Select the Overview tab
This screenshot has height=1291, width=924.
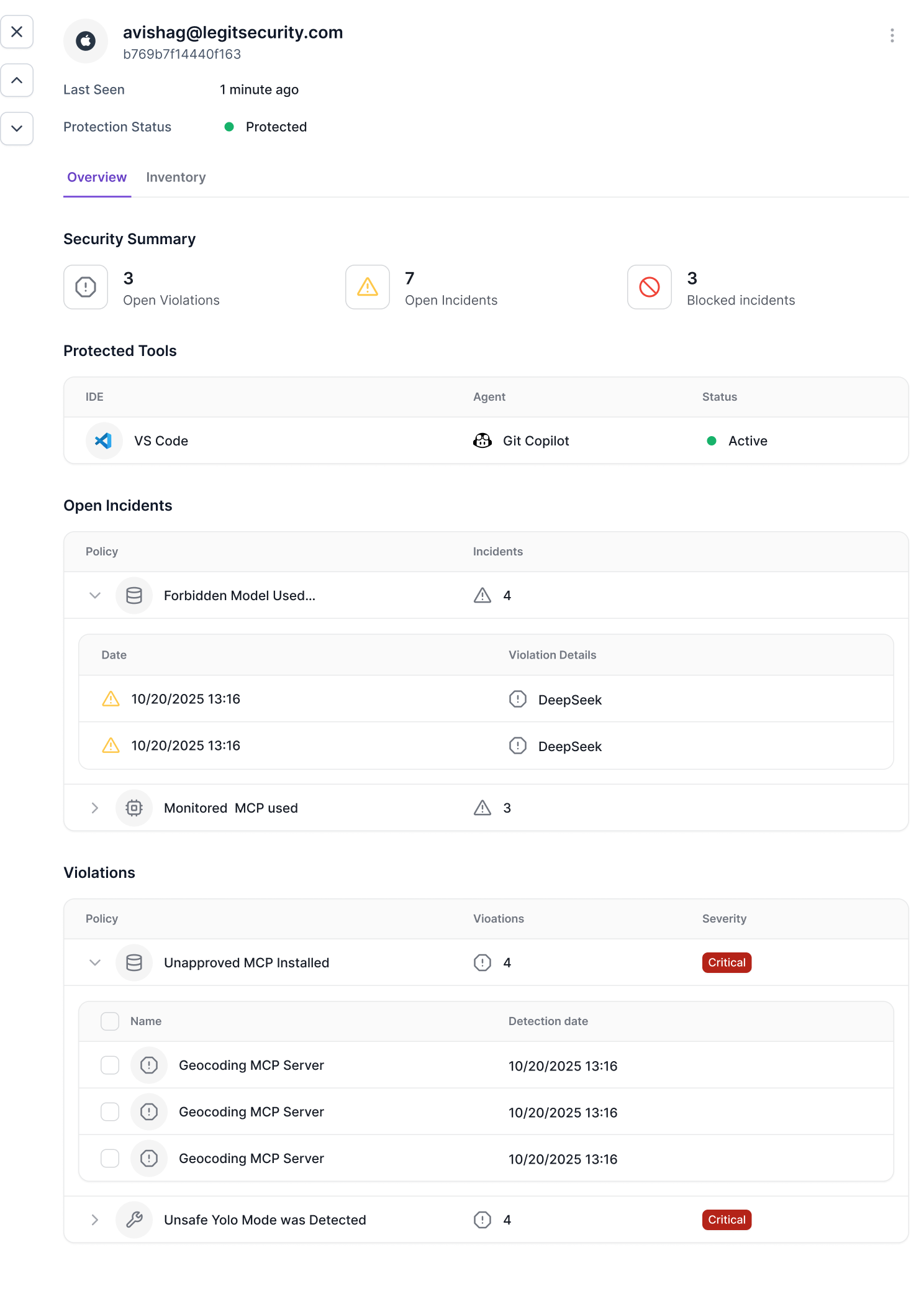(x=97, y=178)
